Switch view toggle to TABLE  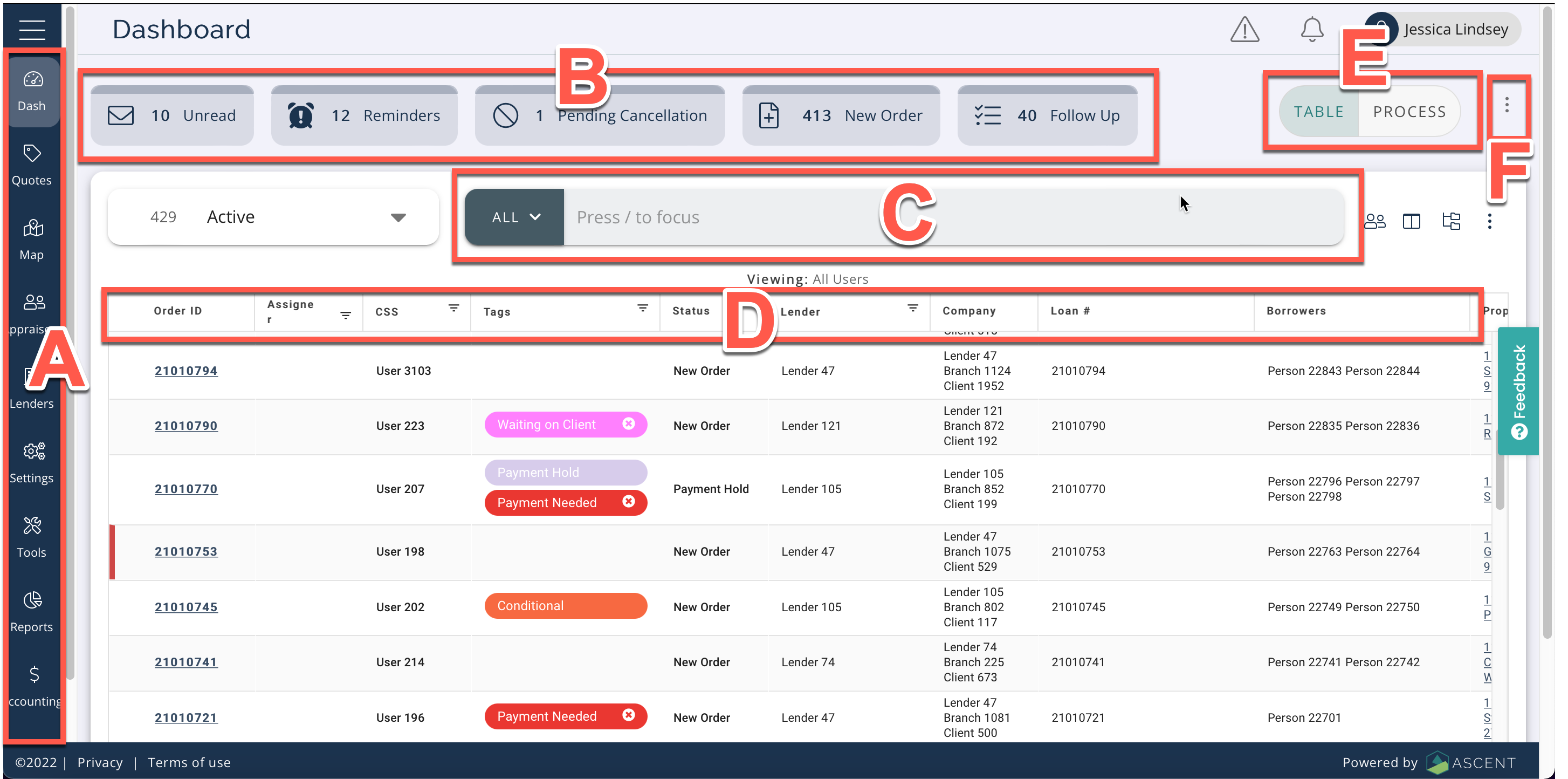pos(1318,112)
